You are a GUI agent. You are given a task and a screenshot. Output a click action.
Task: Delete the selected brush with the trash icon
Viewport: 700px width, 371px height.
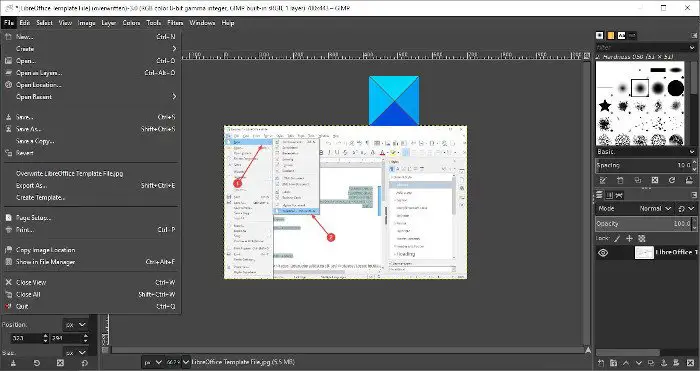click(x=620, y=180)
